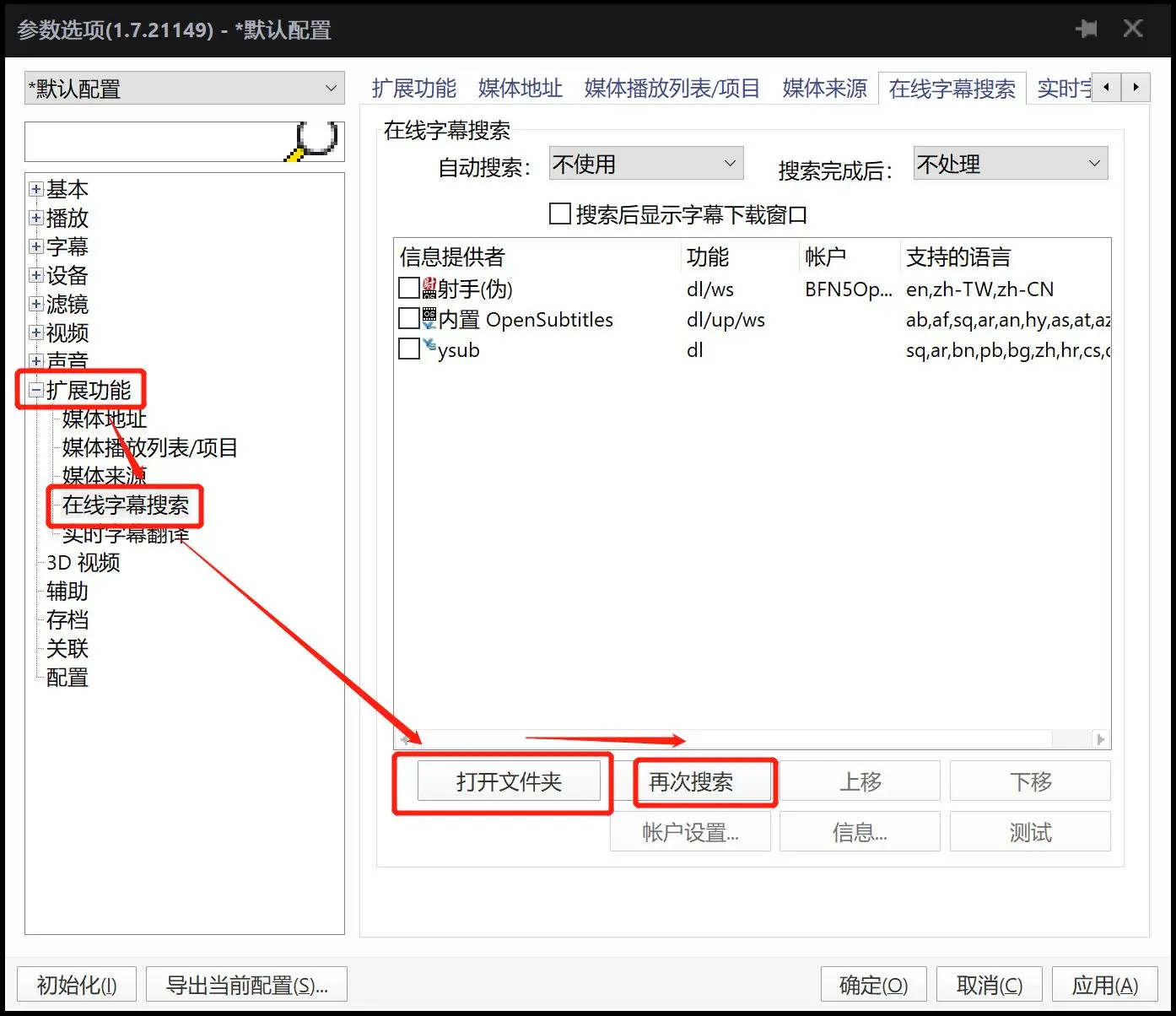This screenshot has width=1176, height=1016.
Task: Click the dl/up/ws function cell
Action: tap(726, 320)
